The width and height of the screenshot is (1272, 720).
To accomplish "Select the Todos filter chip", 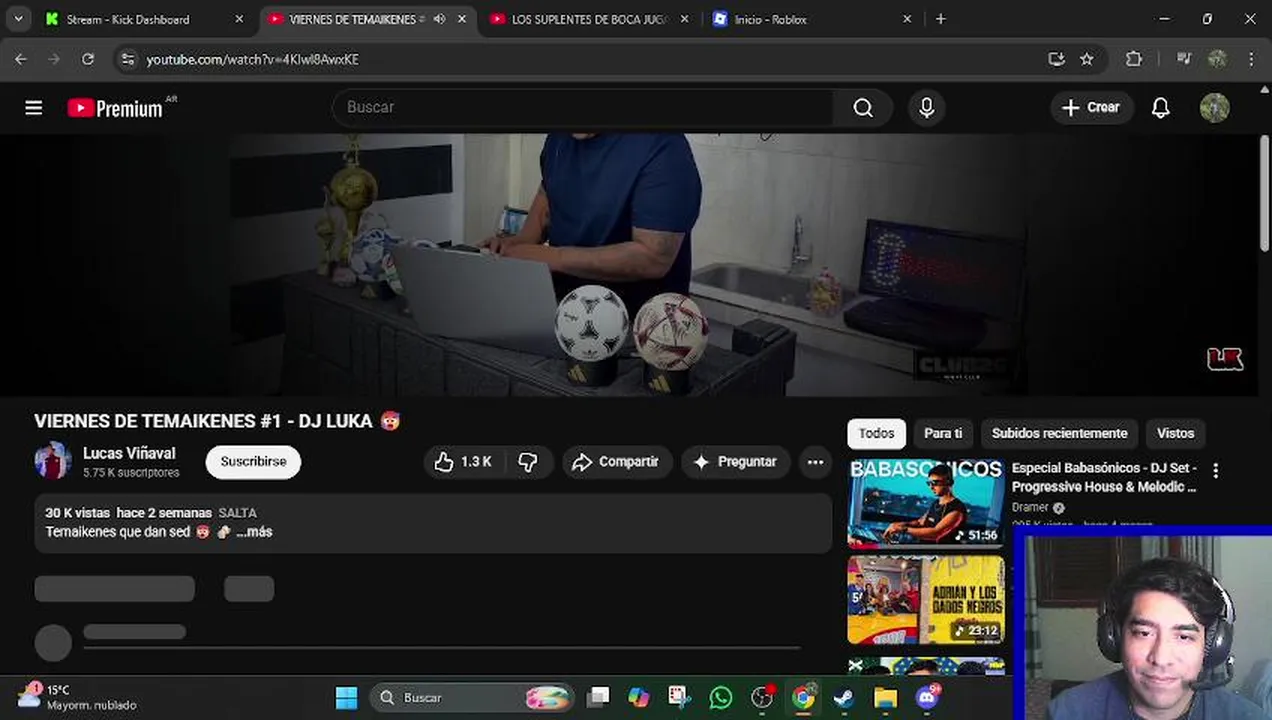I will pos(876,433).
